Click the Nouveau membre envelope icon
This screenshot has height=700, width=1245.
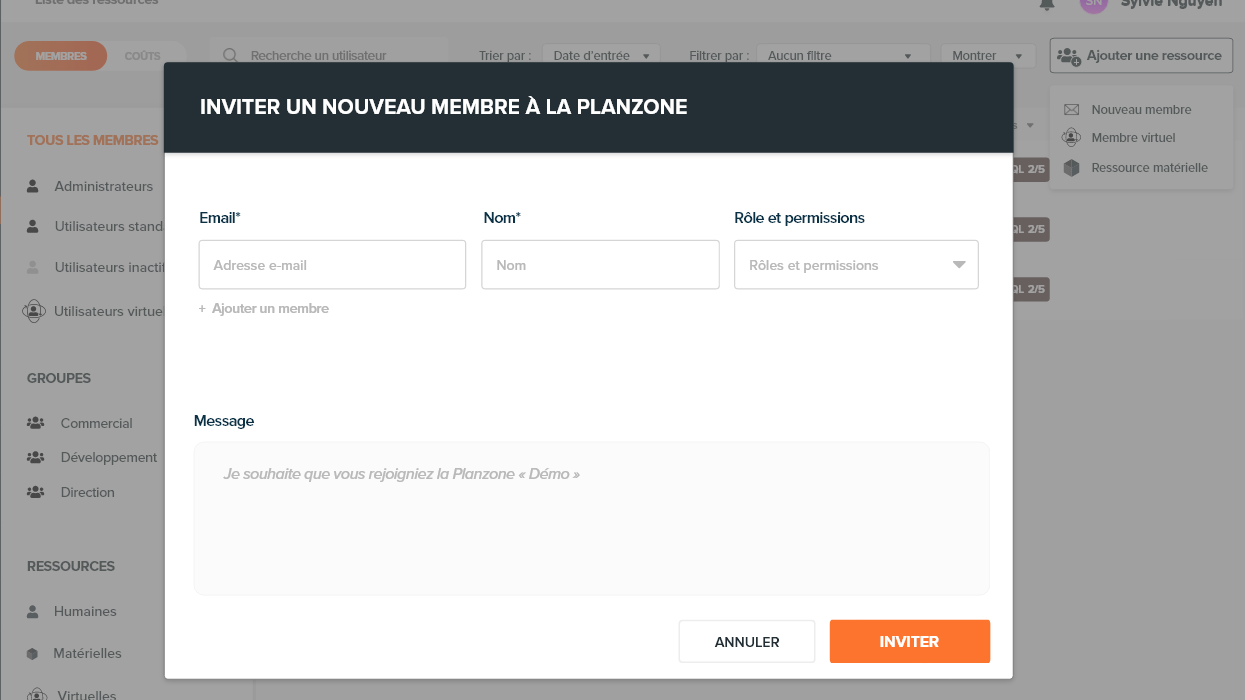(x=1071, y=110)
